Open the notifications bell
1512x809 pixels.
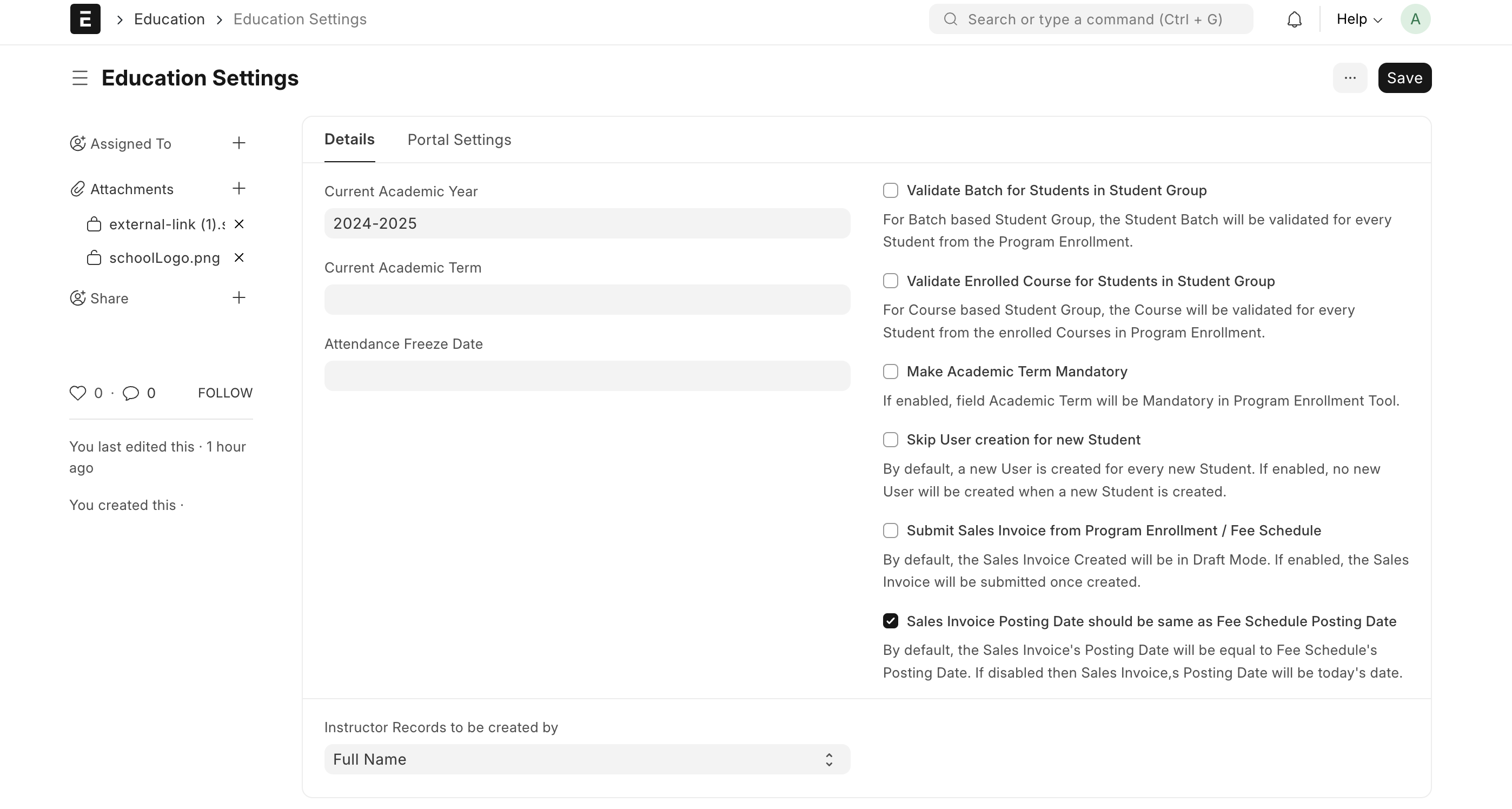click(1294, 19)
